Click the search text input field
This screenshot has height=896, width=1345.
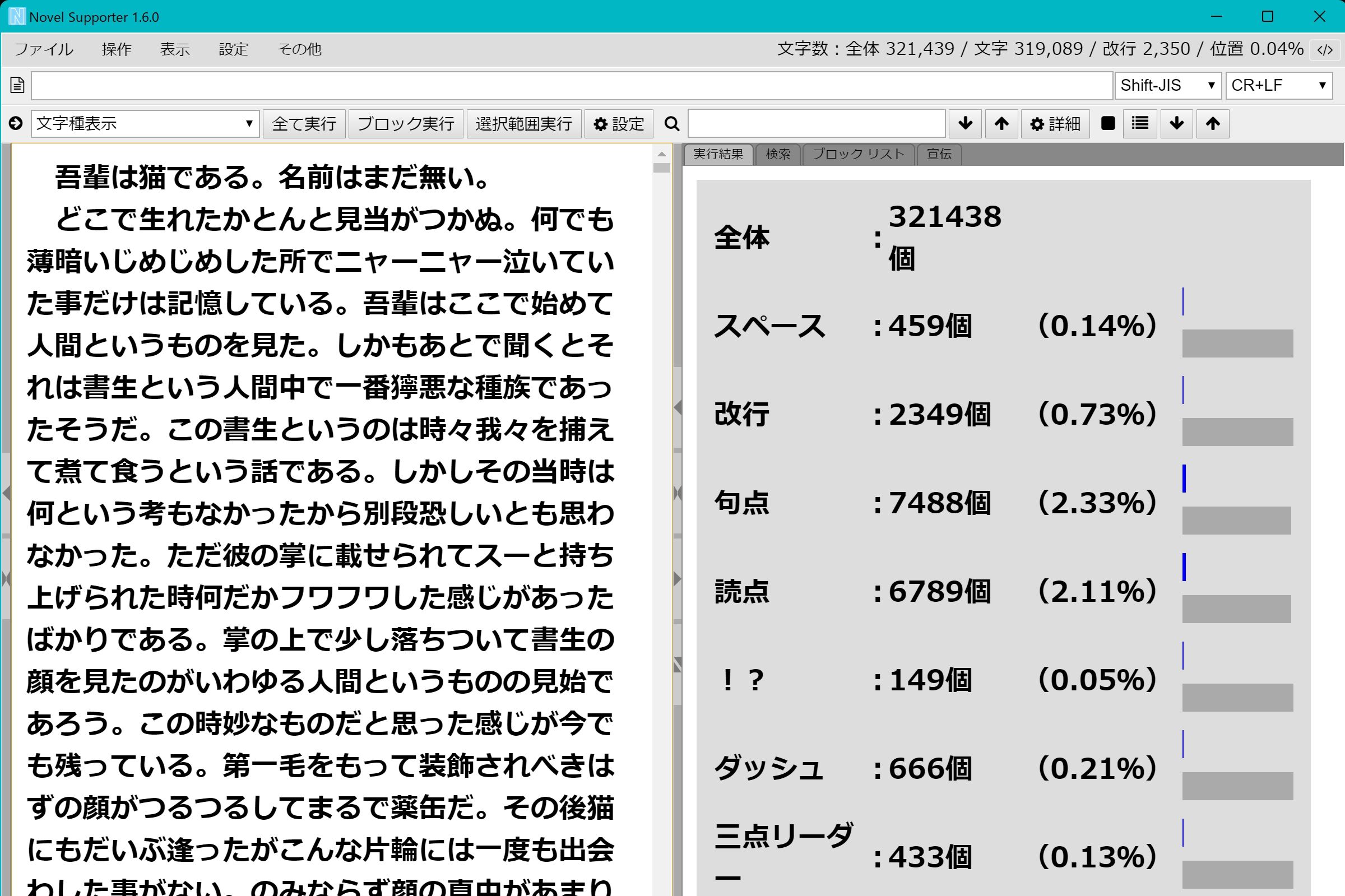[817, 123]
